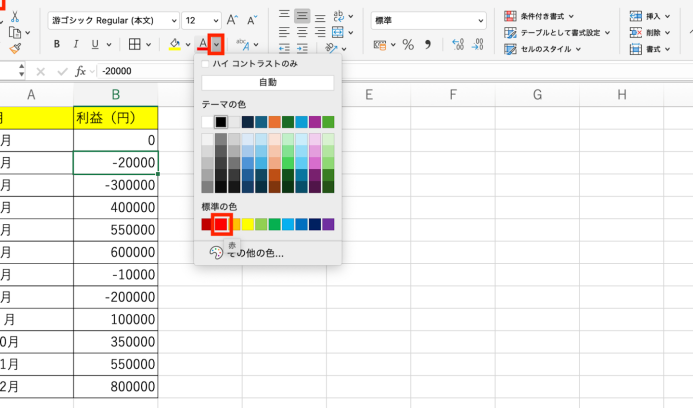Click the borders icon
The image size is (693, 408).
pos(135,44)
